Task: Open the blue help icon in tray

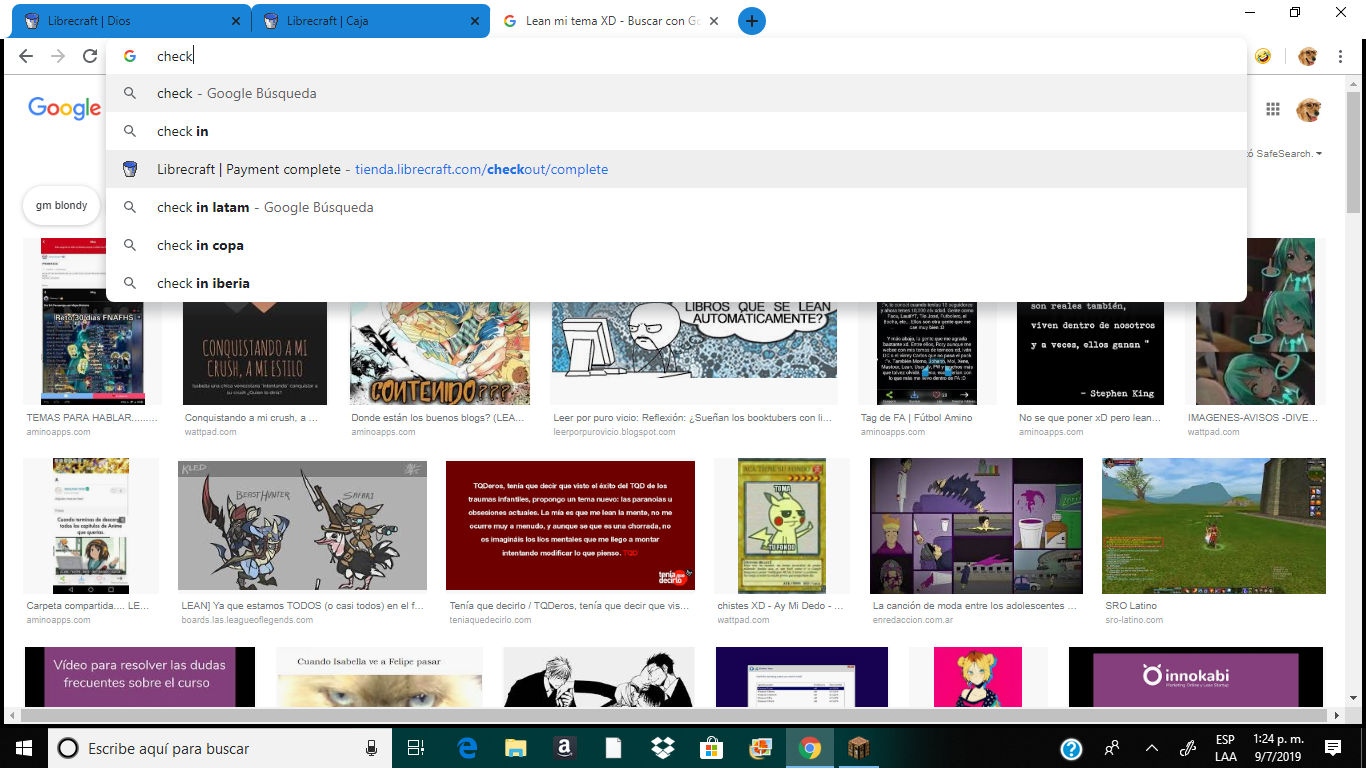Action: (1071, 748)
